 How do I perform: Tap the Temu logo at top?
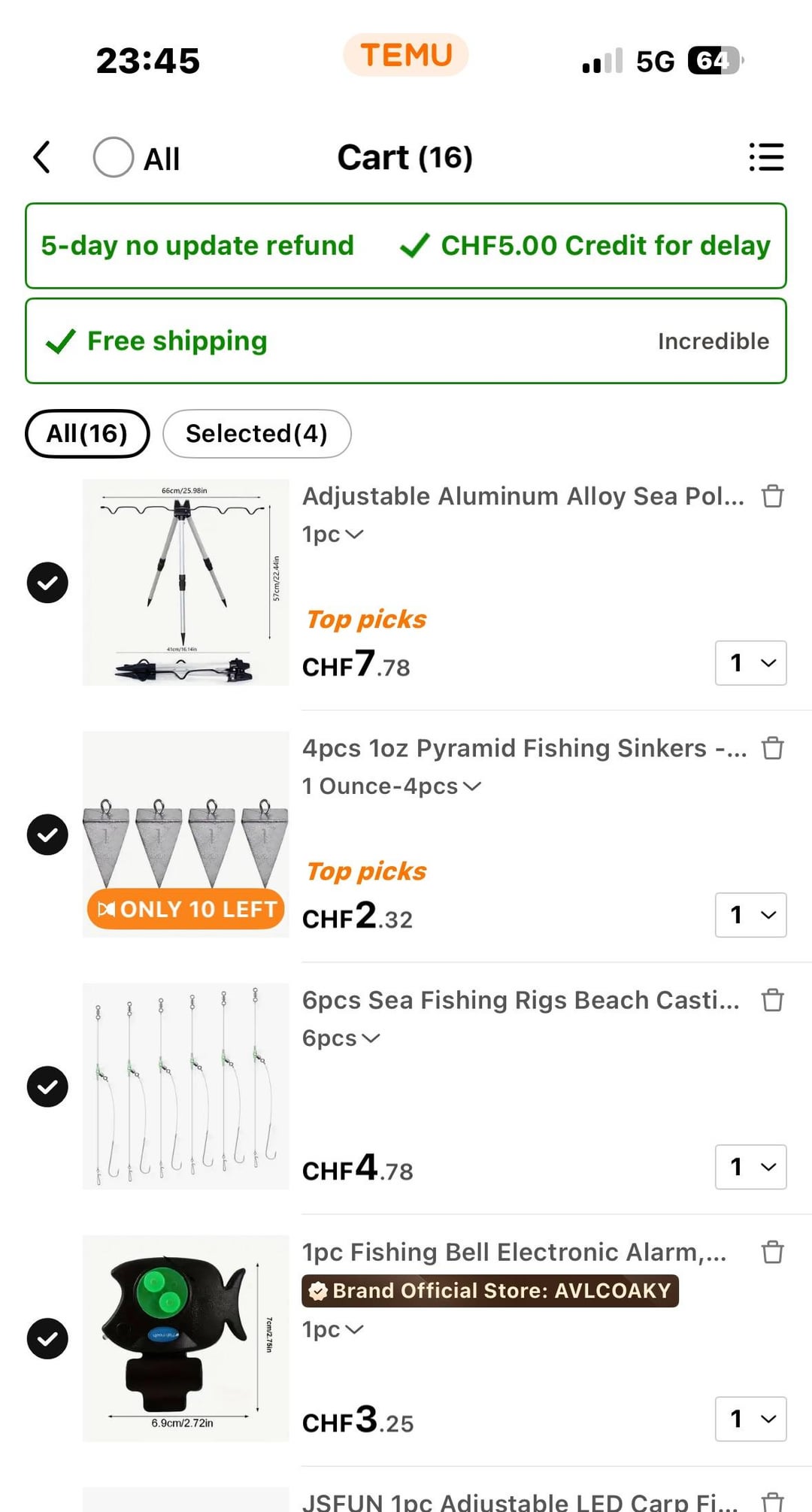406,55
